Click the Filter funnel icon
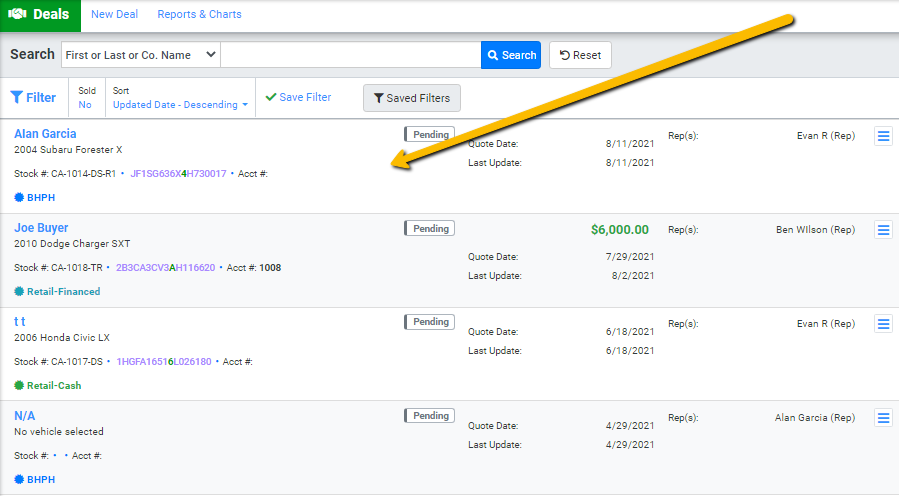The height and width of the screenshot is (496, 899). tap(17, 98)
